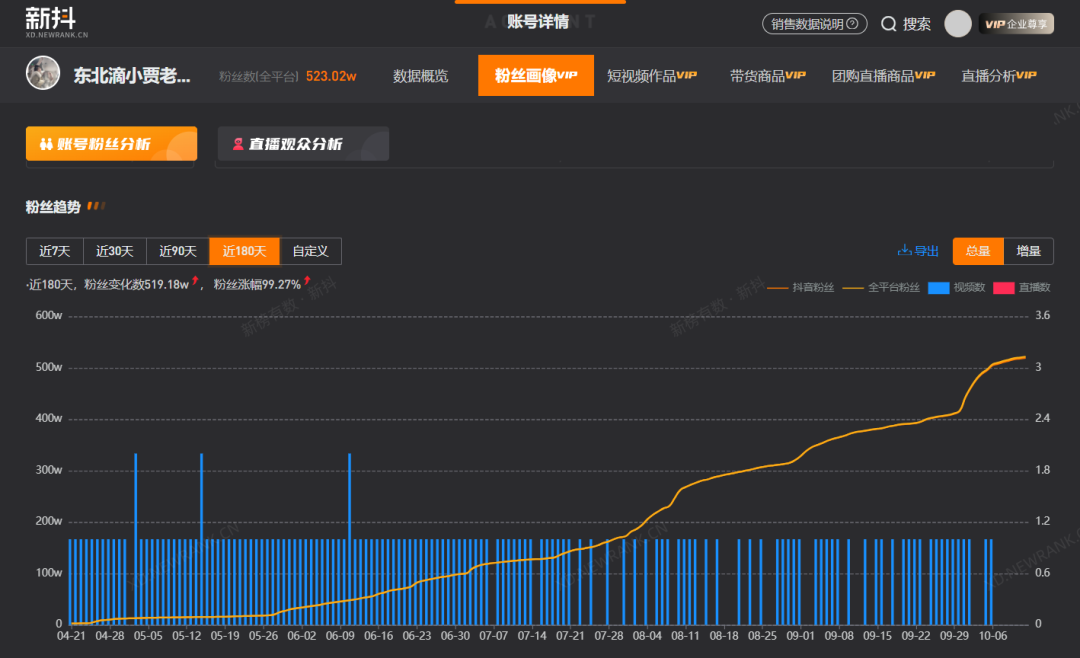Click the red arrow after 粉丝涨幅 99.27%
Screen dimensions: 1080x658
pos(307,282)
